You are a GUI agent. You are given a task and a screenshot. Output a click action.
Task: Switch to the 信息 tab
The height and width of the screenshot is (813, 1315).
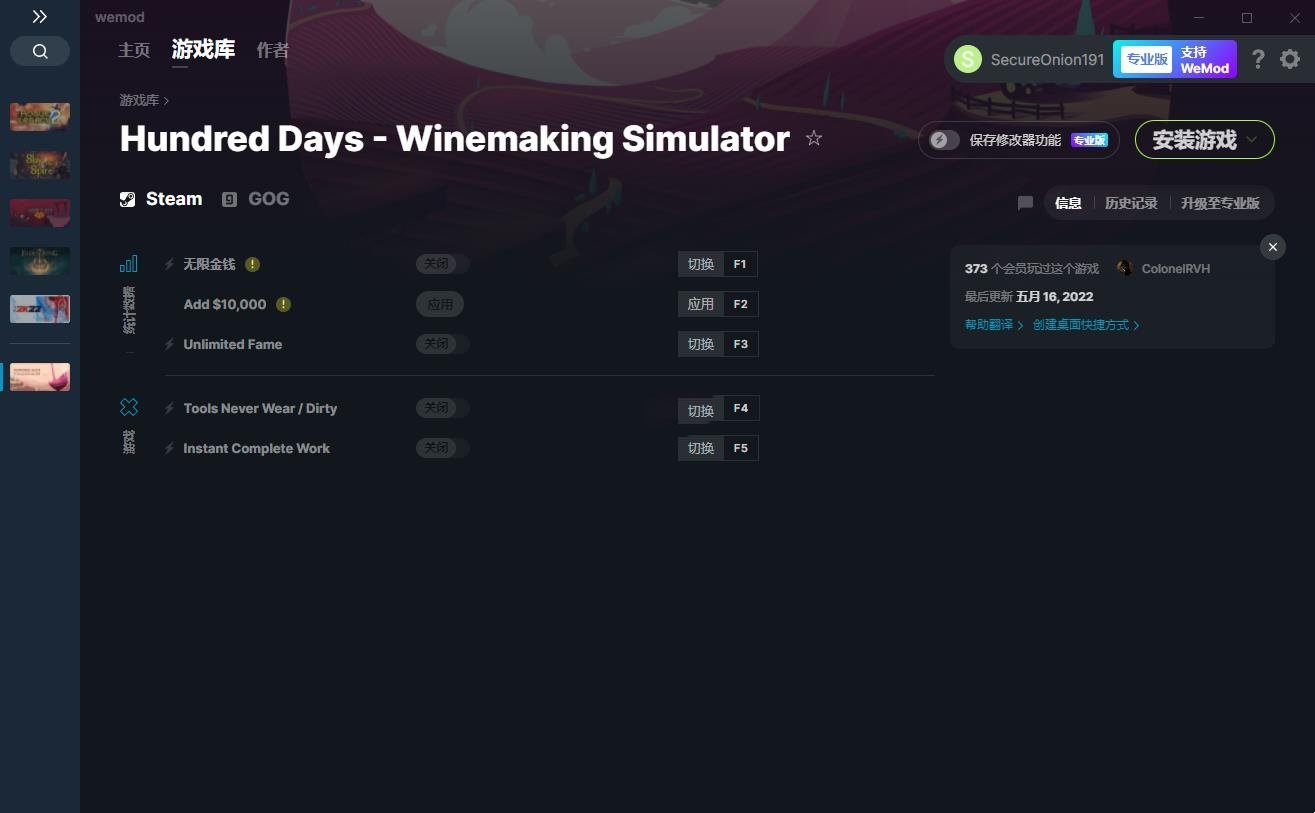click(x=1068, y=203)
